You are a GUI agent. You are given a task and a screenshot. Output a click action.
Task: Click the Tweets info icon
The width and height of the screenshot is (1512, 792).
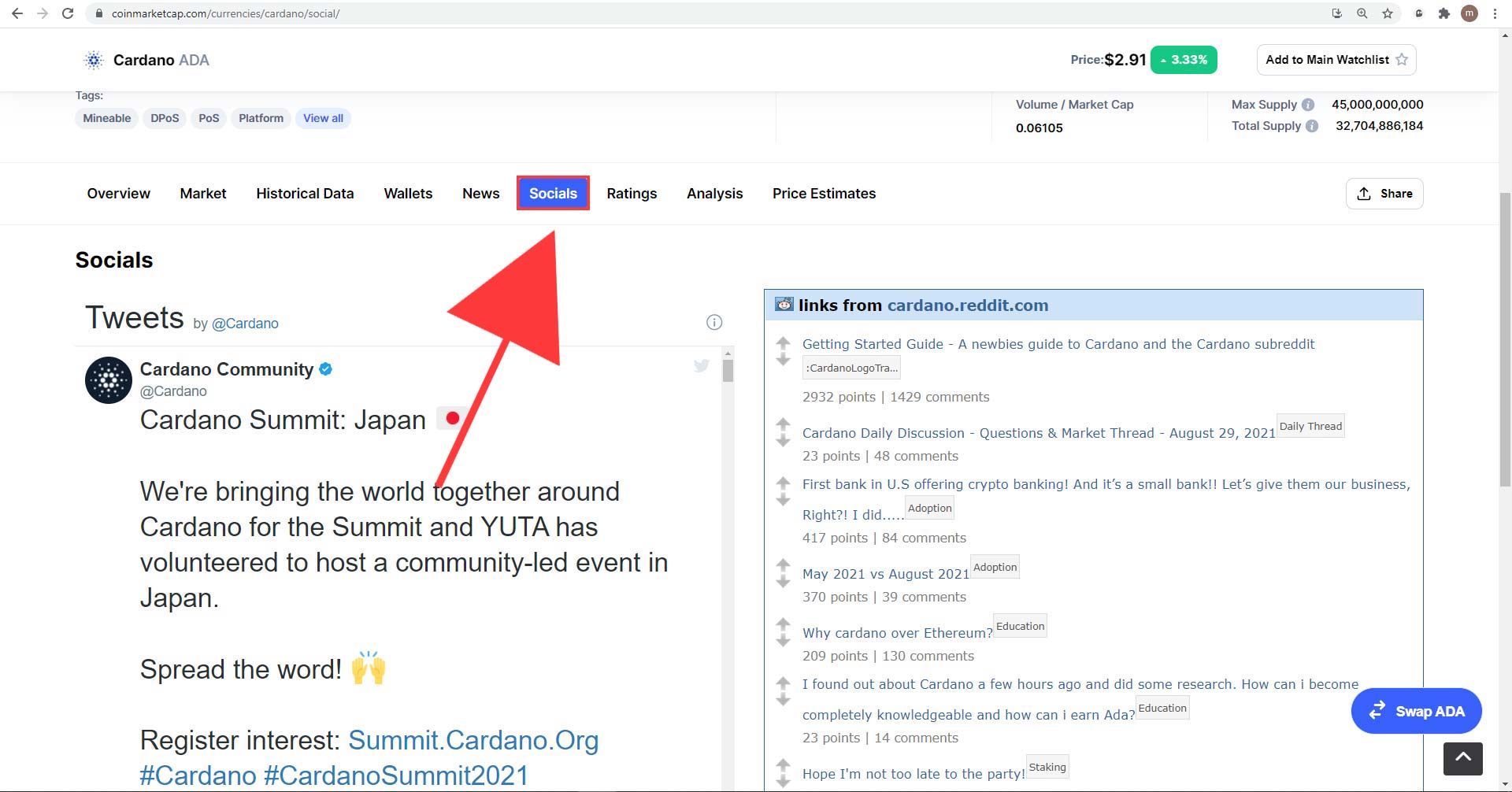click(x=714, y=322)
